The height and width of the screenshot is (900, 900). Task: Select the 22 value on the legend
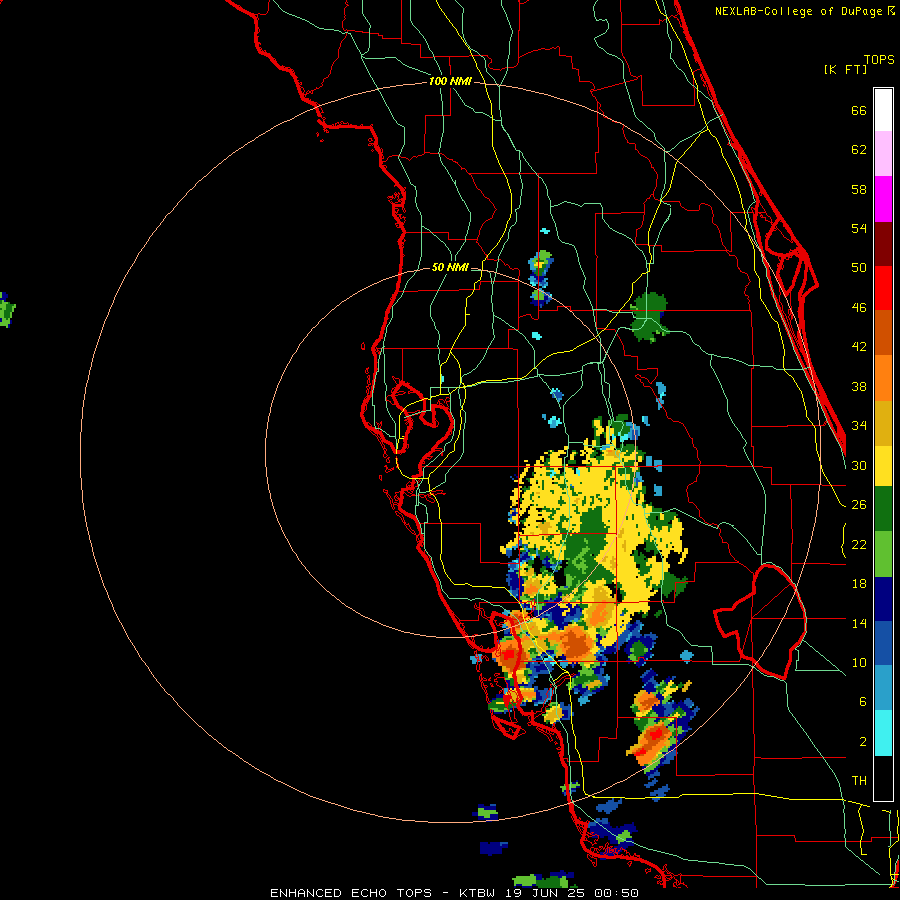pos(859,544)
